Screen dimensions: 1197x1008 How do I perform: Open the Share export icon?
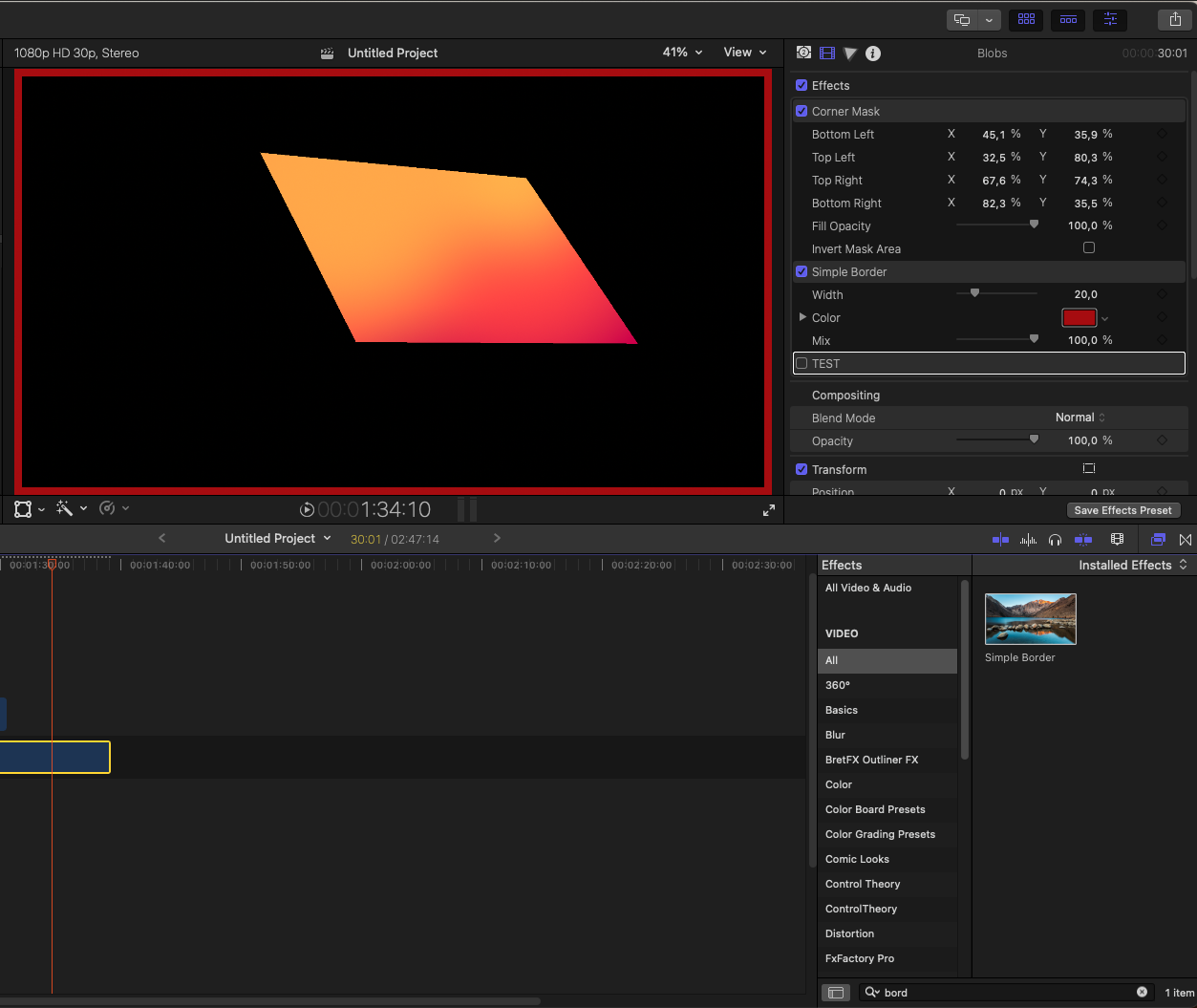click(1175, 19)
